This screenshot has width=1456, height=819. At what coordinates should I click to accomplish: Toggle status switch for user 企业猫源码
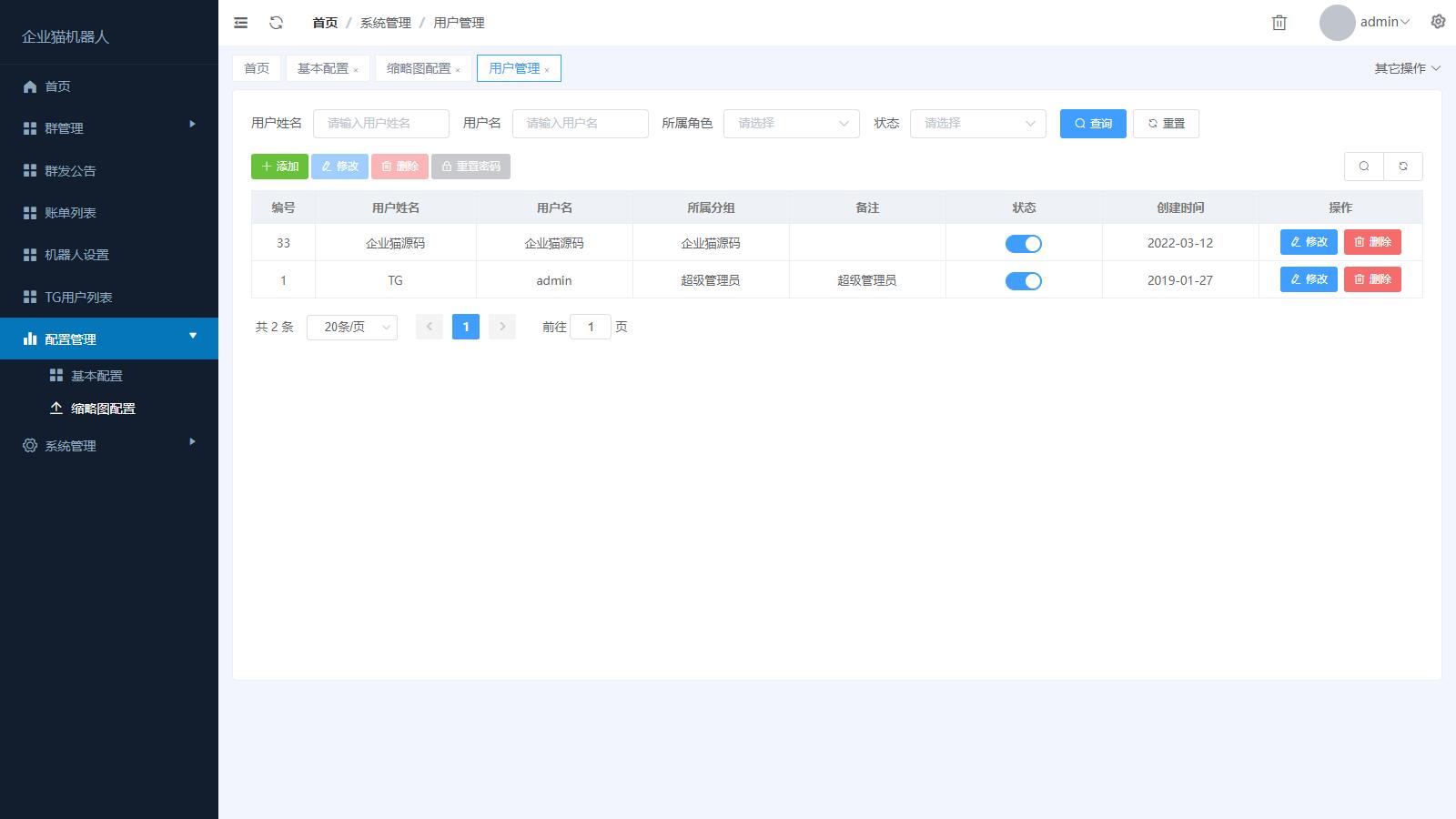tap(1023, 244)
